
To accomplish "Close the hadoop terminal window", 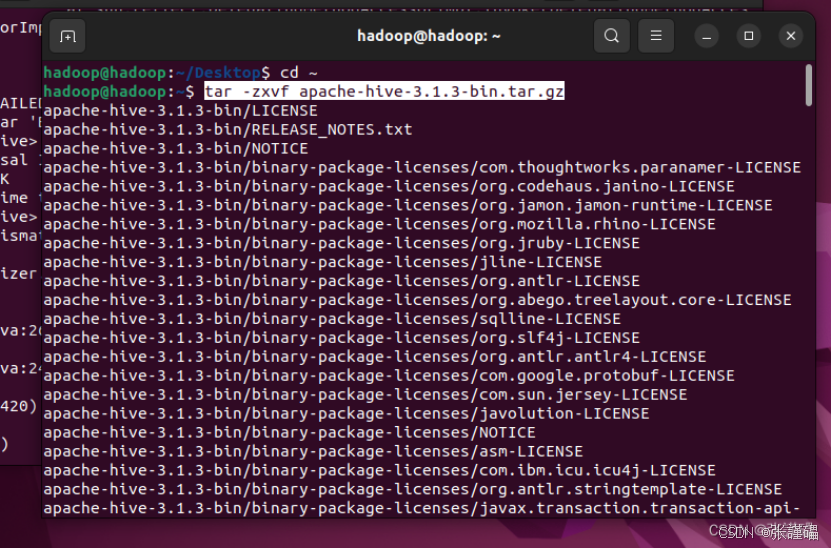I will (x=791, y=36).
